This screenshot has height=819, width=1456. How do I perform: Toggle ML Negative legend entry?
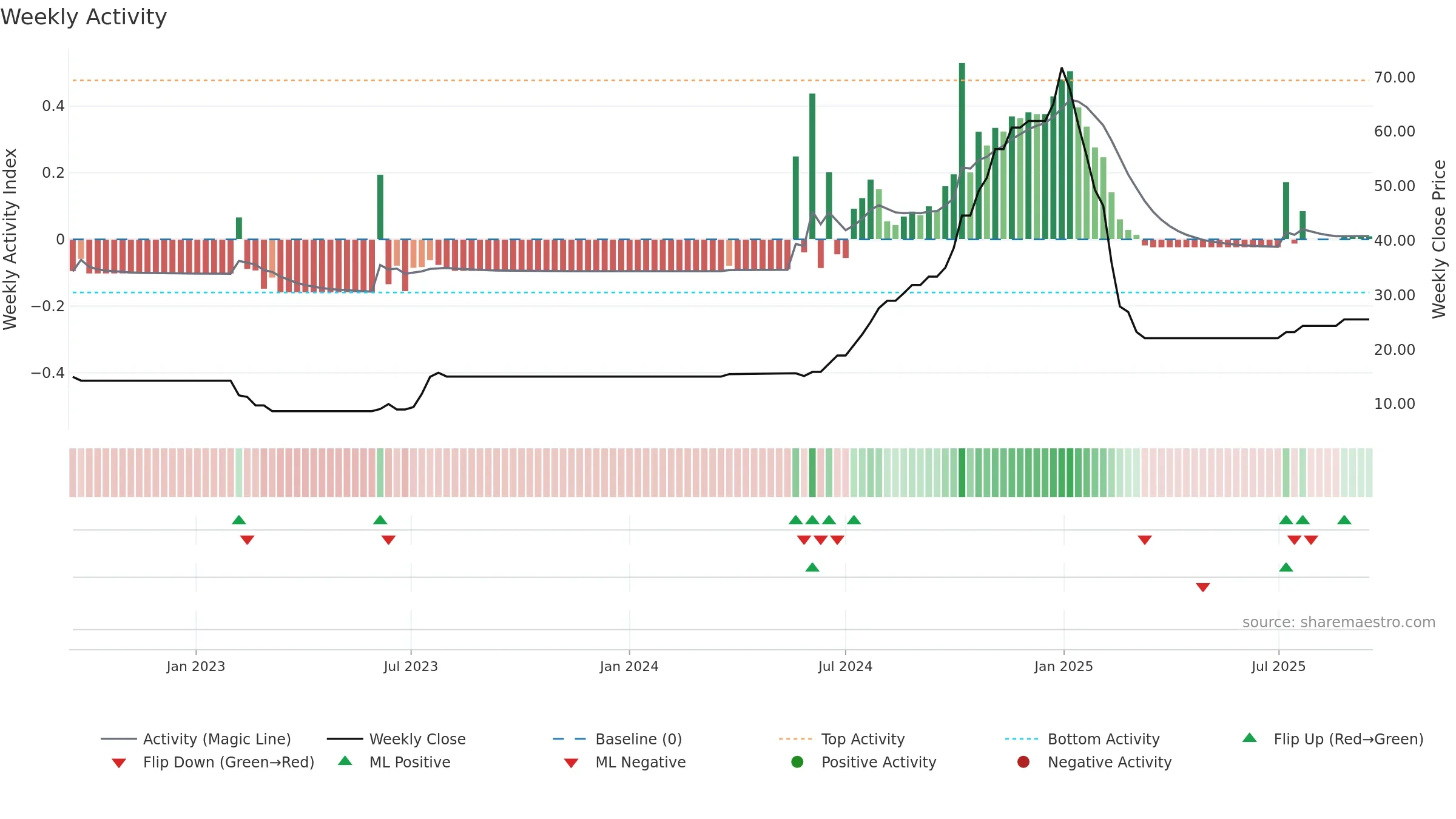coord(625,762)
